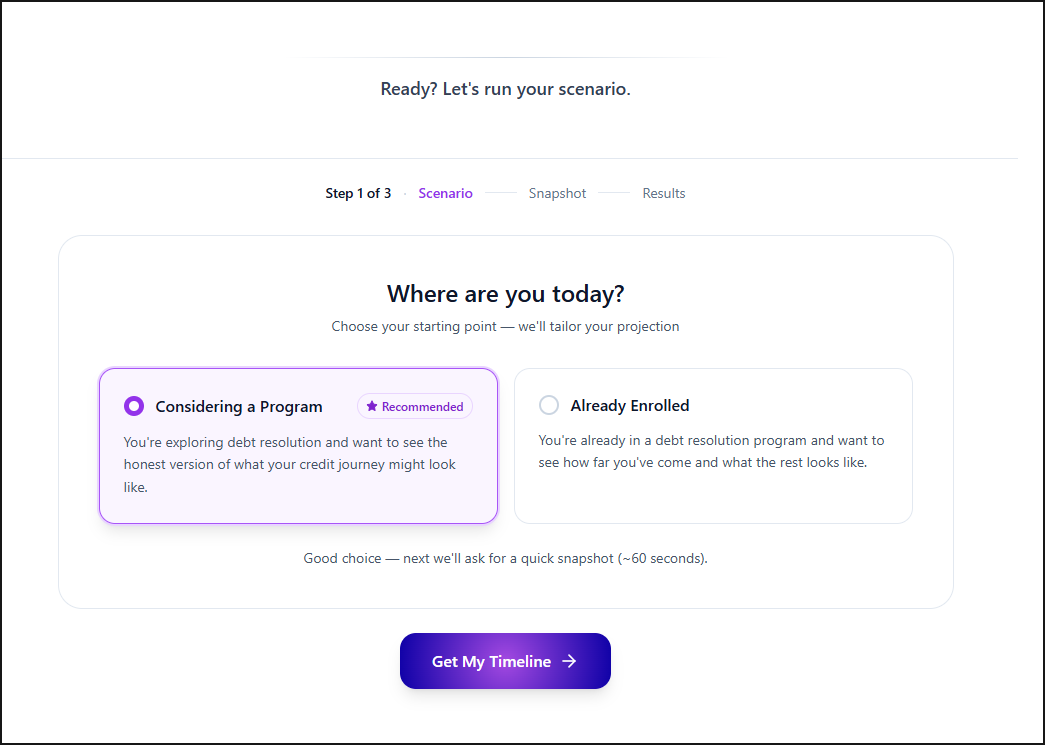The image size is (1045, 745).
Task: Click the empty radio circle beside Already Enrolled
Action: click(548, 405)
